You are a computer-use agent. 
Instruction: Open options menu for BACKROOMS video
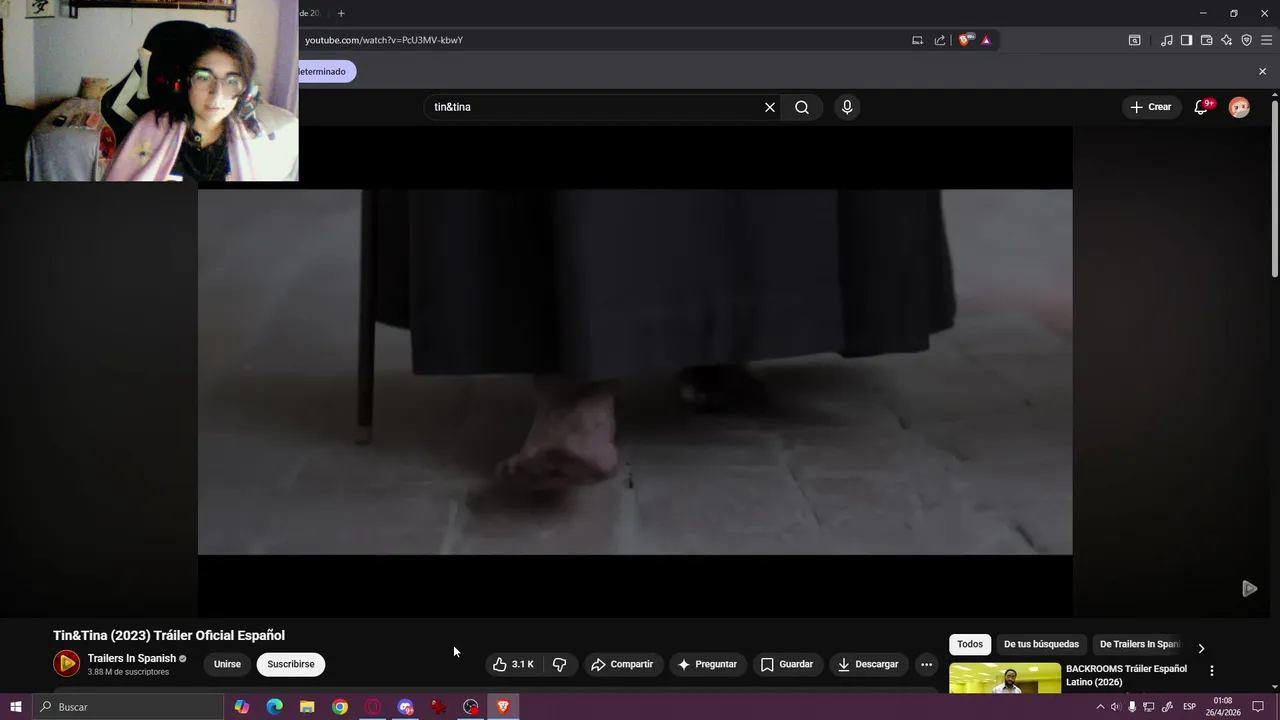pyautogui.click(x=1212, y=671)
